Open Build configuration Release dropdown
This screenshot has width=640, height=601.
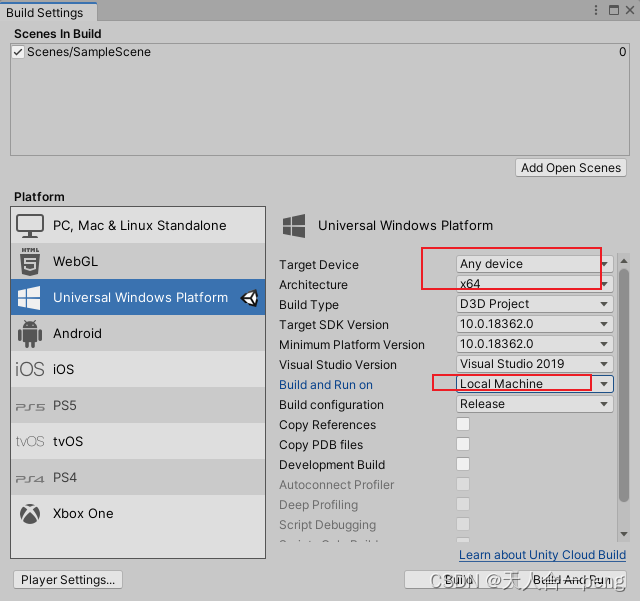tap(535, 404)
